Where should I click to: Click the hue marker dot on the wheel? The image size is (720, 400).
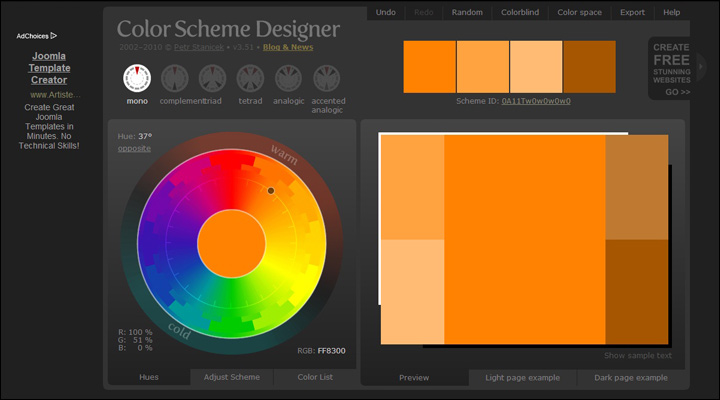[x=271, y=190]
